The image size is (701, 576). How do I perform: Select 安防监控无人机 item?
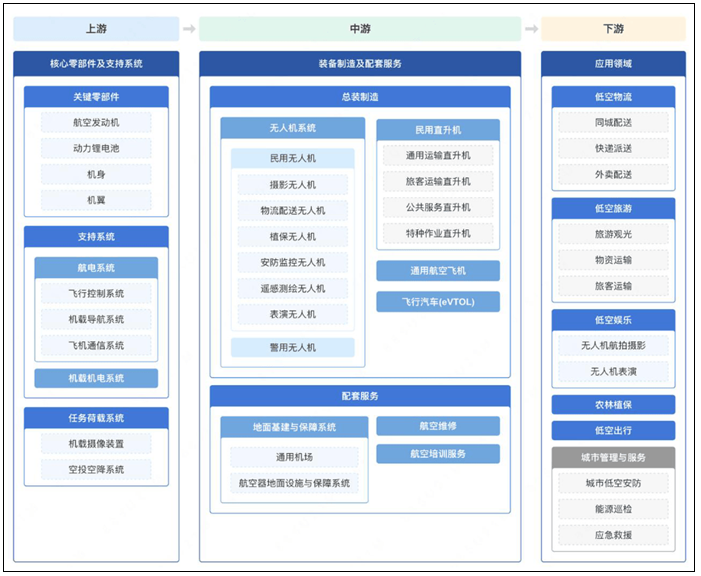293,263
